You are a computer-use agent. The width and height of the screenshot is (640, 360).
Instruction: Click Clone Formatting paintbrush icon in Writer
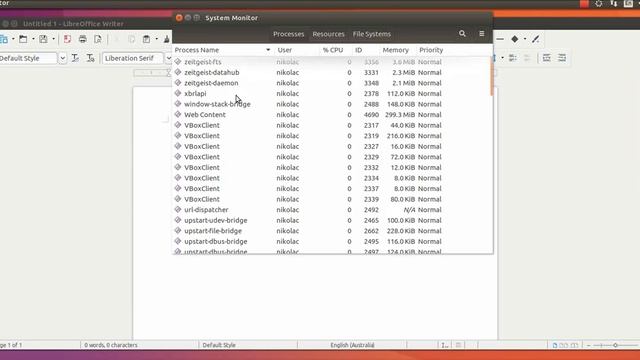click(167, 39)
